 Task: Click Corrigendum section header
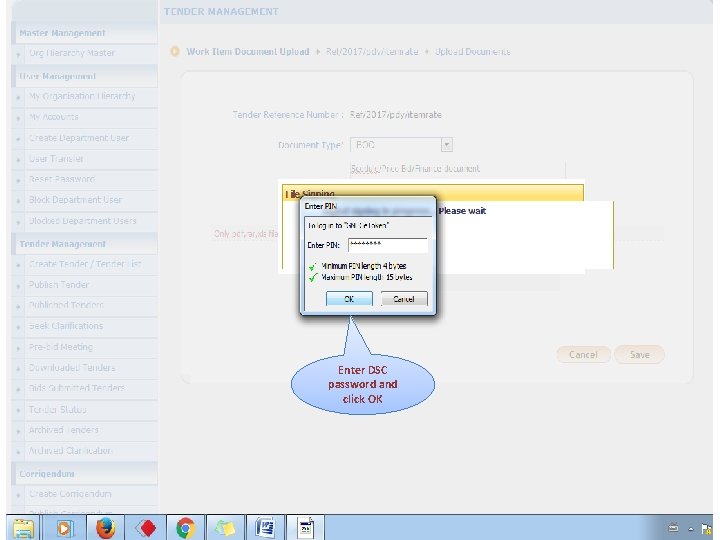(47, 473)
